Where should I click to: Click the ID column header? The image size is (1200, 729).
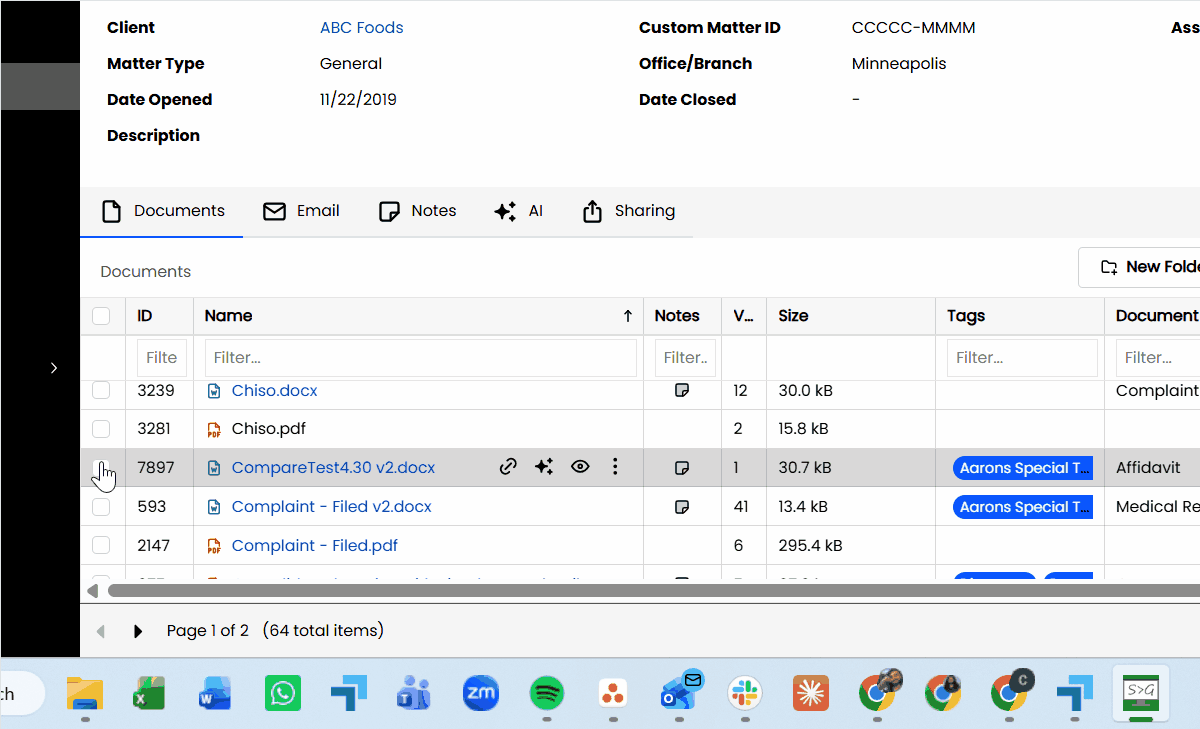coord(145,316)
